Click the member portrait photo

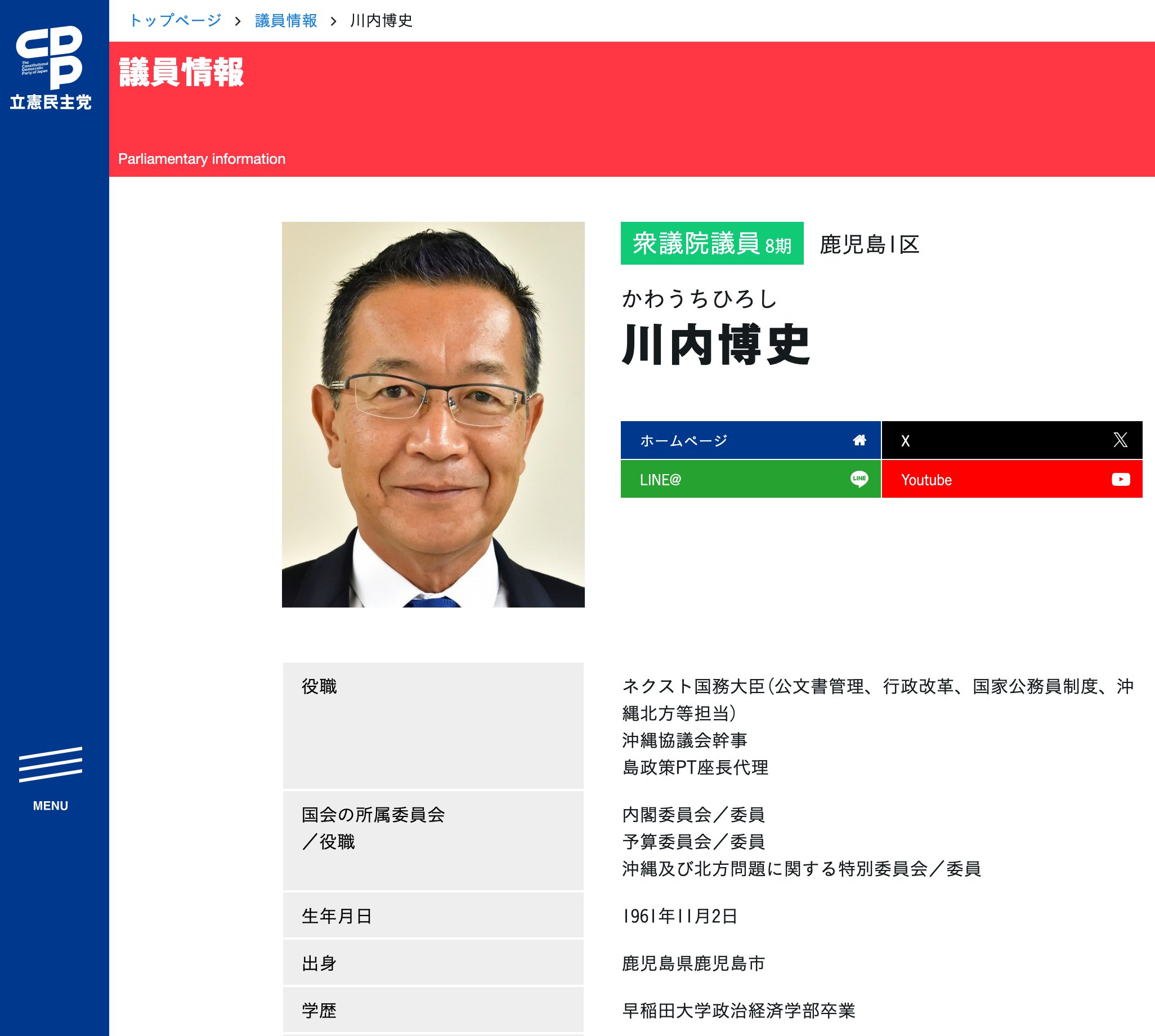click(433, 414)
